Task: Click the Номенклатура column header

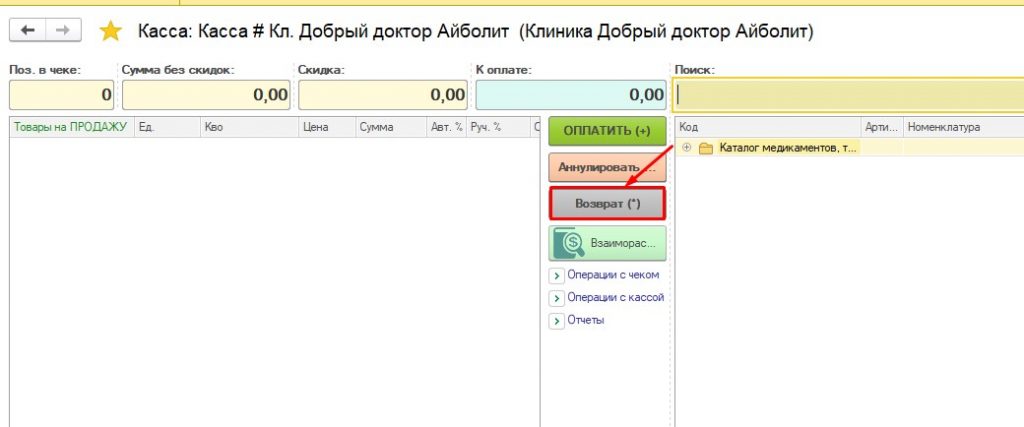Action: 943,127
